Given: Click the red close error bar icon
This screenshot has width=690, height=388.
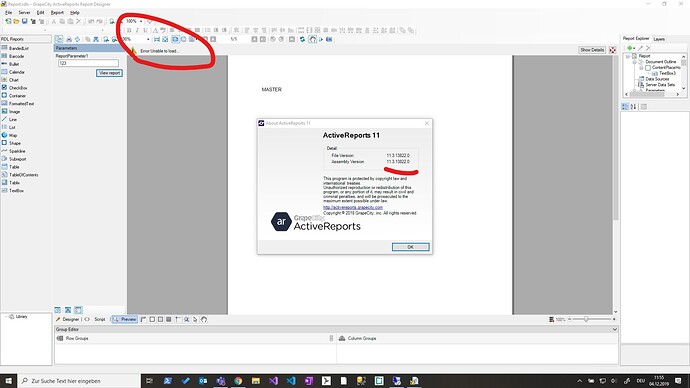Looking at the screenshot, I should pos(613,50).
